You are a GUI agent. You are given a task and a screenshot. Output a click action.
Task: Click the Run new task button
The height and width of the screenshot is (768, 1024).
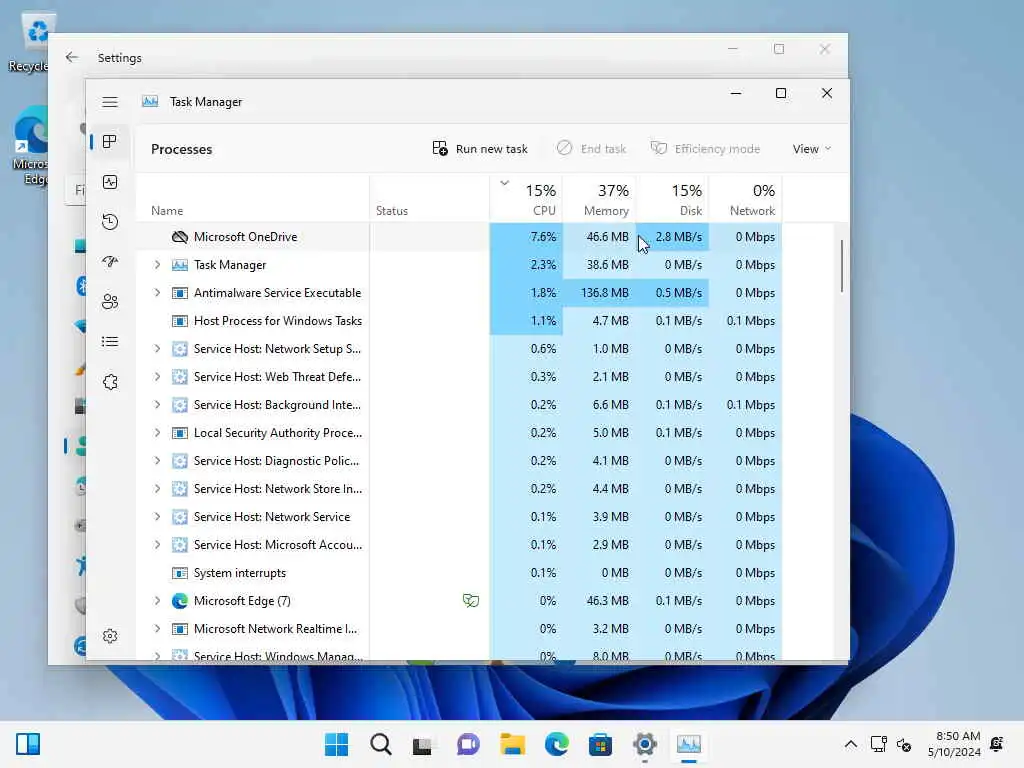click(x=480, y=149)
